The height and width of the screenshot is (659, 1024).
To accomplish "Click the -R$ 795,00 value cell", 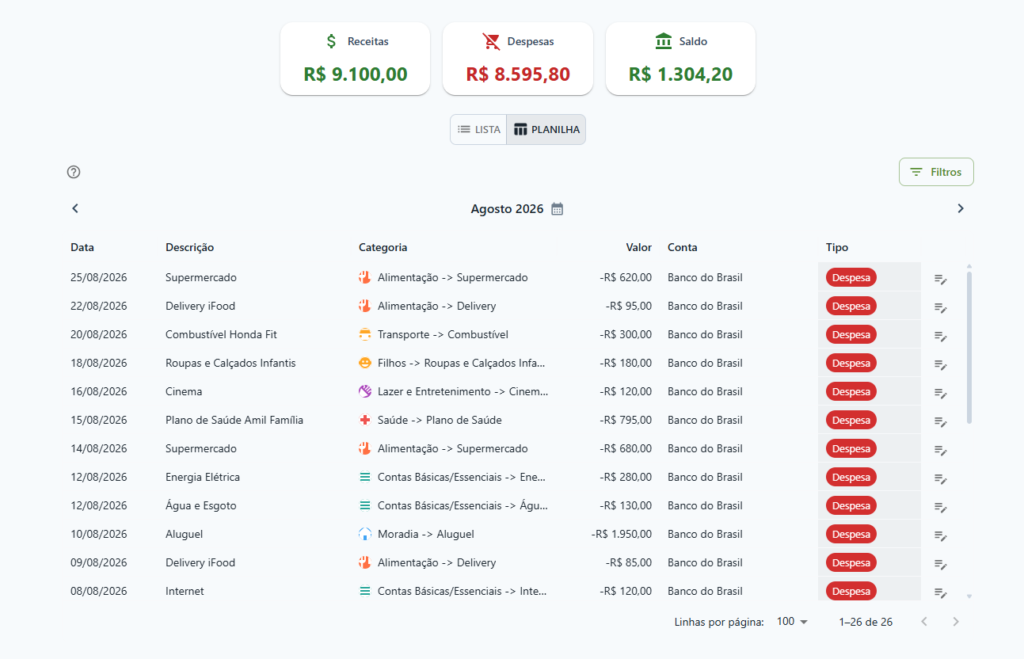I will tap(626, 420).
